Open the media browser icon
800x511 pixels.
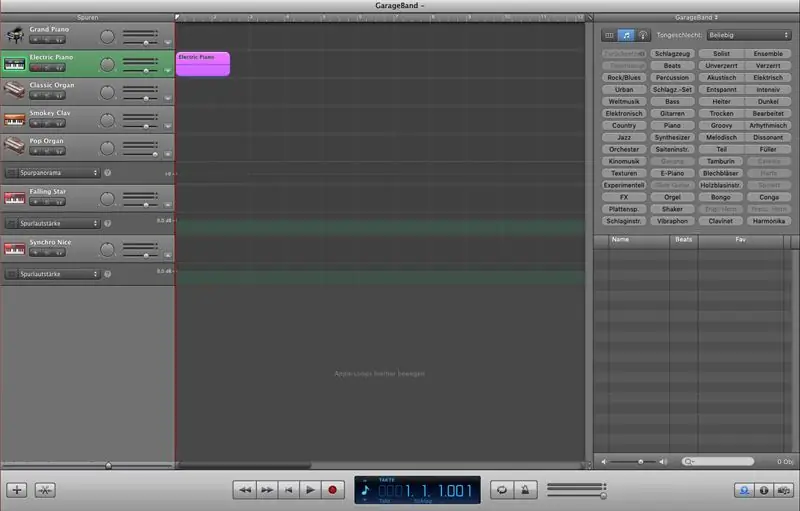click(x=784, y=490)
